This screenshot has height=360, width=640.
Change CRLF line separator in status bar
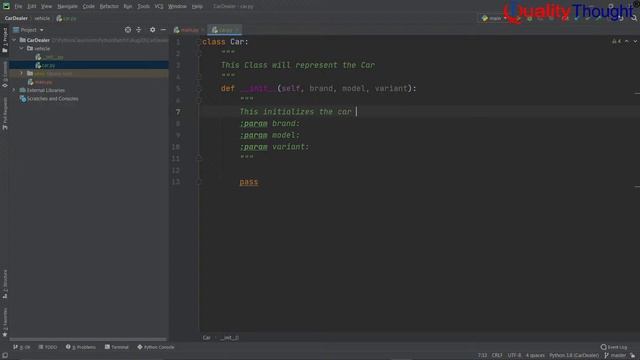(497, 356)
